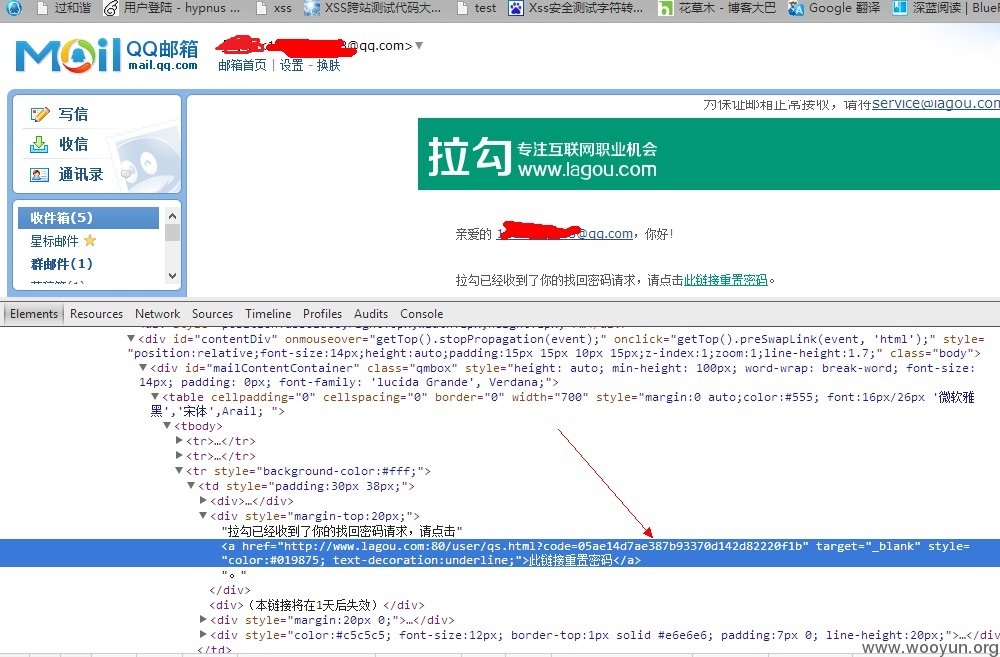
Task: Open the email account dropdown arrow
Action: click(419, 46)
